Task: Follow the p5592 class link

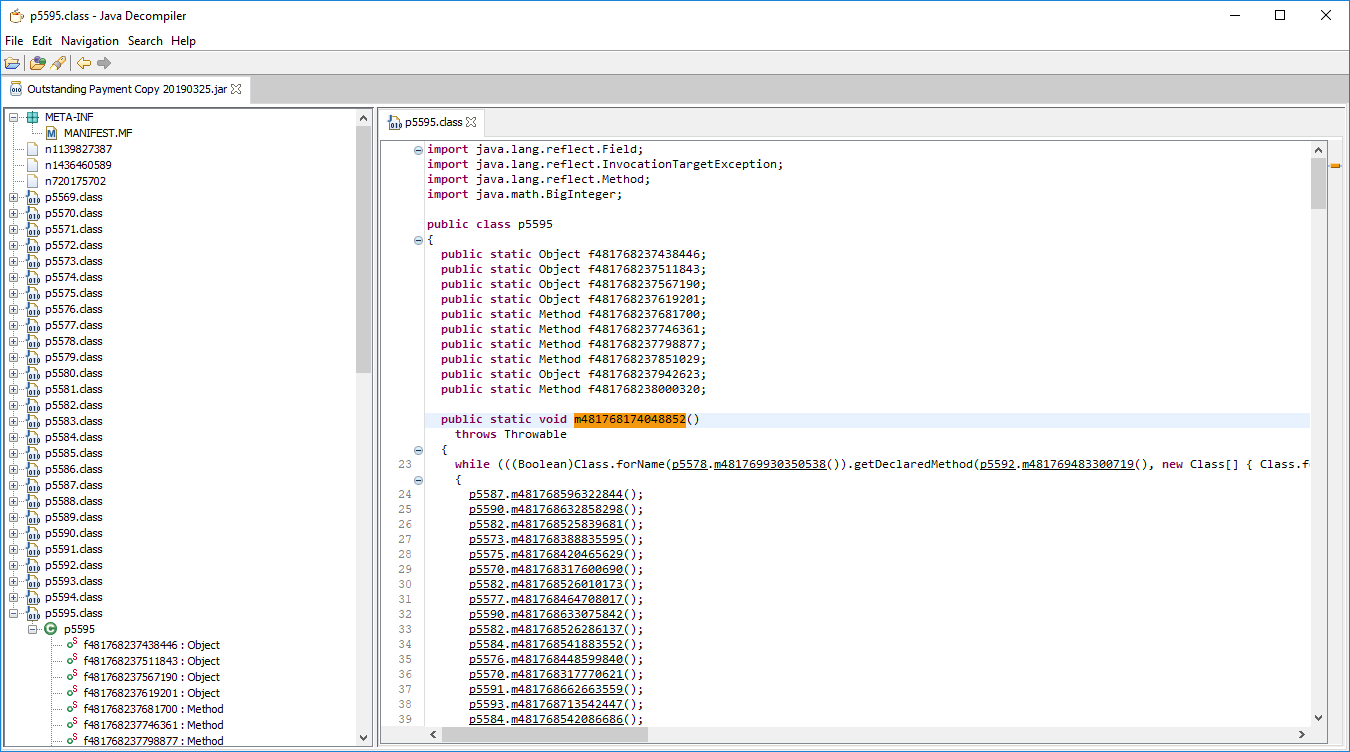Action: (997, 464)
